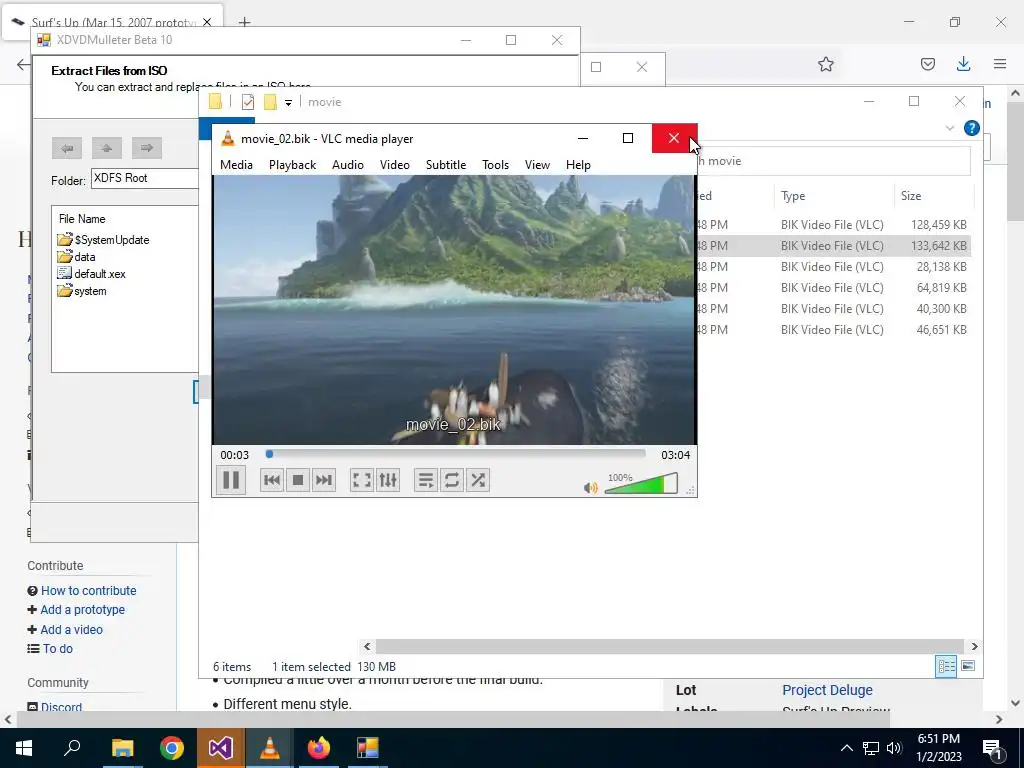1024x768 pixels.
Task: Open File Explorer from the taskbar
Action: pos(122,748)
